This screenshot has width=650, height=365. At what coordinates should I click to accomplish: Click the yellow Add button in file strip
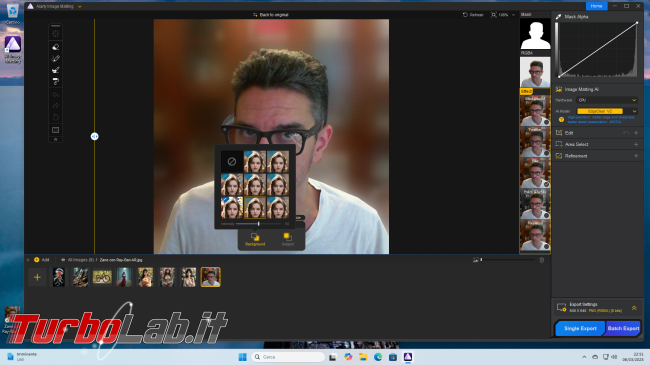coord(41,260)
